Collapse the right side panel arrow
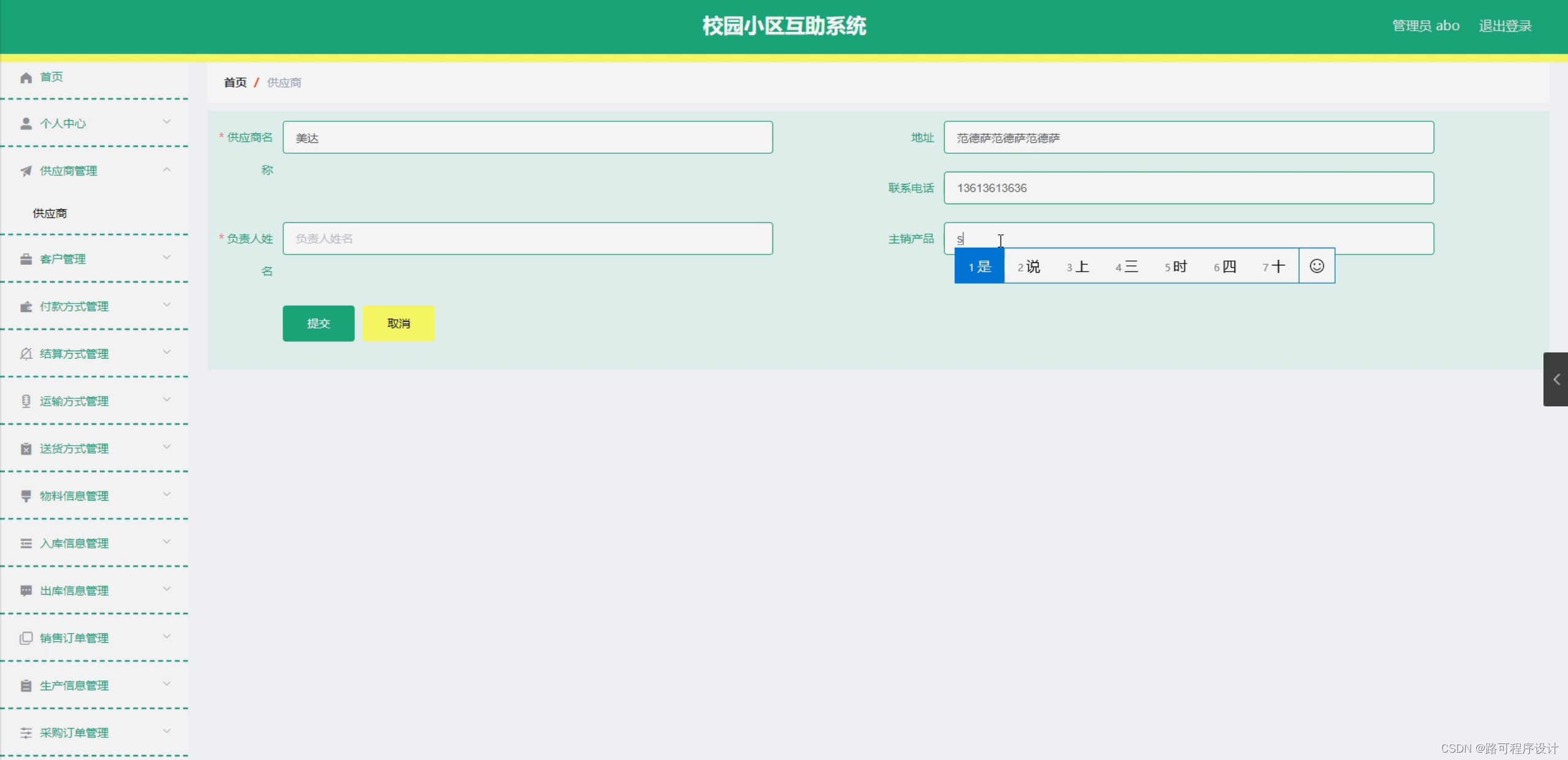The height and width of the screenshot is (760, 1568). click(x=1556, y=379)
